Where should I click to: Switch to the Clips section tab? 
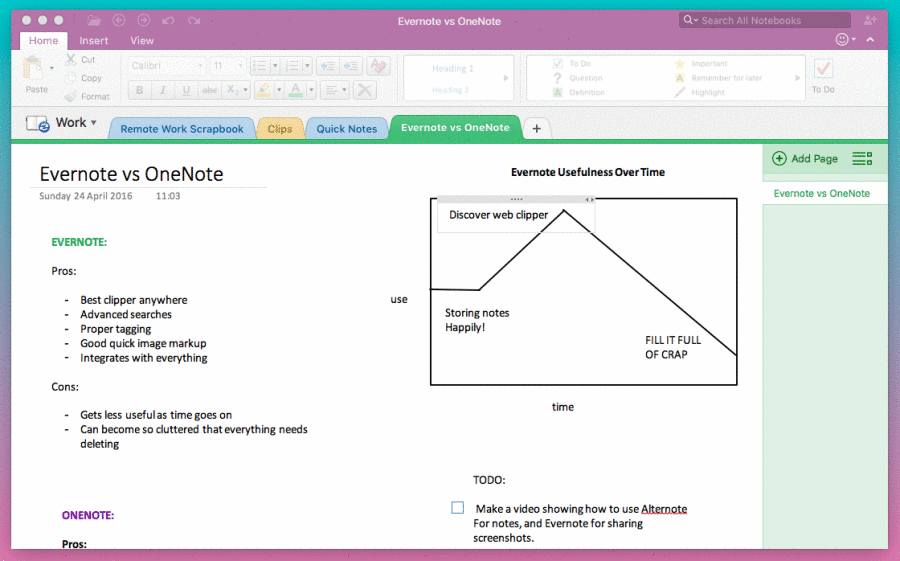pyautogui.click(x=280, y=129)
